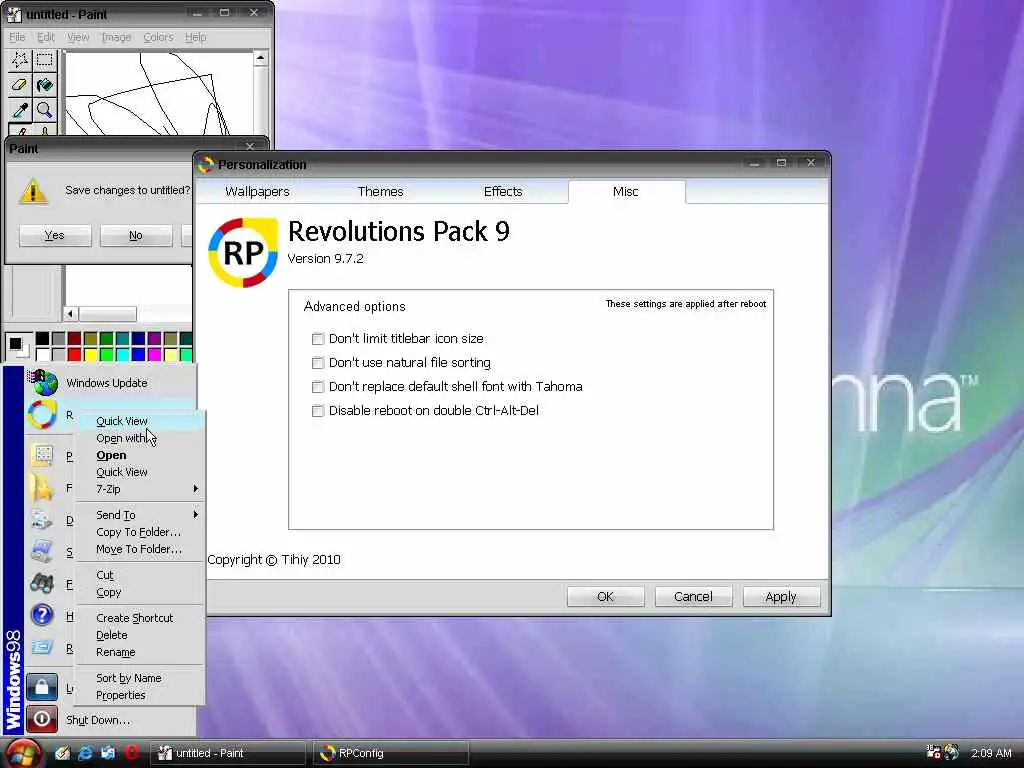Image resolution: width=1024 pixels, height=768 pixels.
Task: Open the Run icon in Start menu
Action: click(42, 647)
